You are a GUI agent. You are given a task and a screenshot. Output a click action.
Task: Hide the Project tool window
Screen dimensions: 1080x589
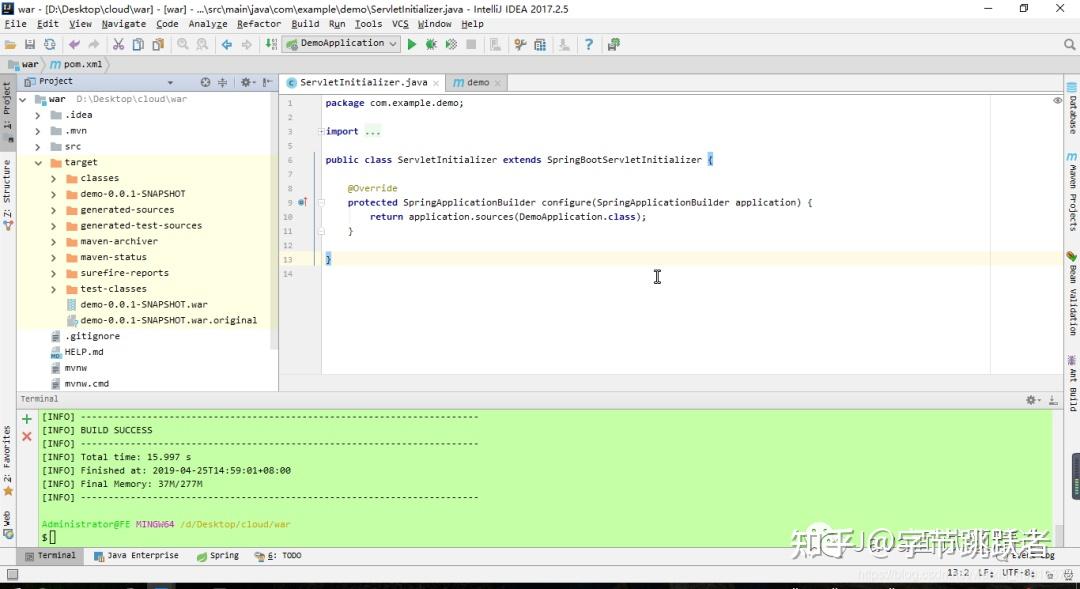pos(268,81)
